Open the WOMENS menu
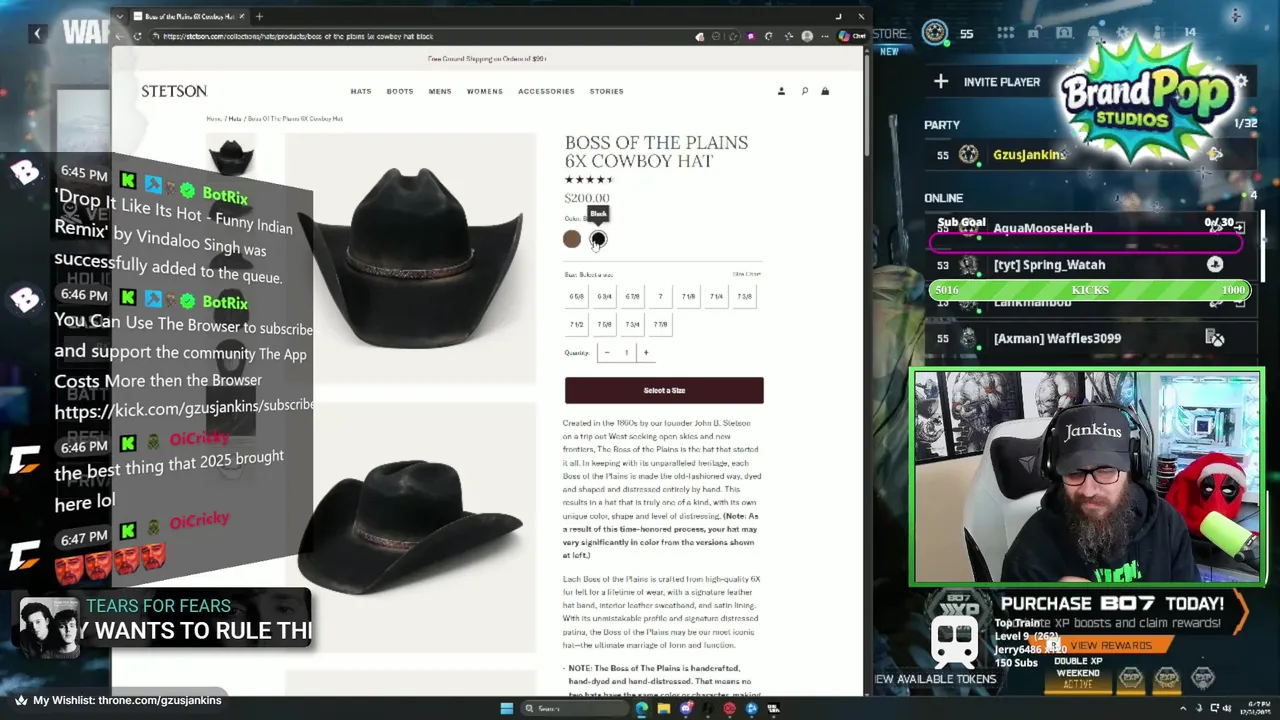This screenshot has height=720, width=1280. point(485,91)
